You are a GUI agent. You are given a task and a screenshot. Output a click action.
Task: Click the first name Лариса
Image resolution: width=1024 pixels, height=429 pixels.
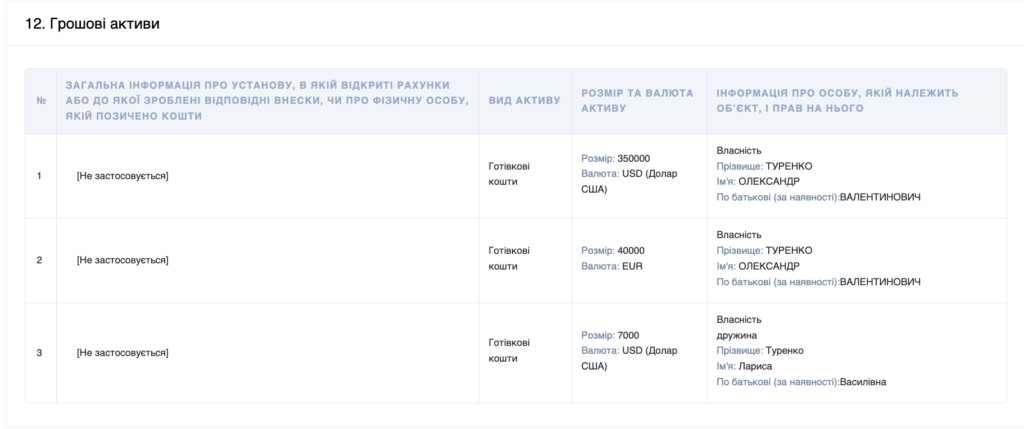(x=759, y=366)
